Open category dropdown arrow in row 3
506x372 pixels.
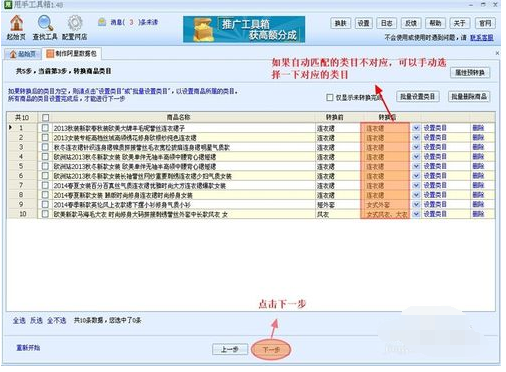416,147
